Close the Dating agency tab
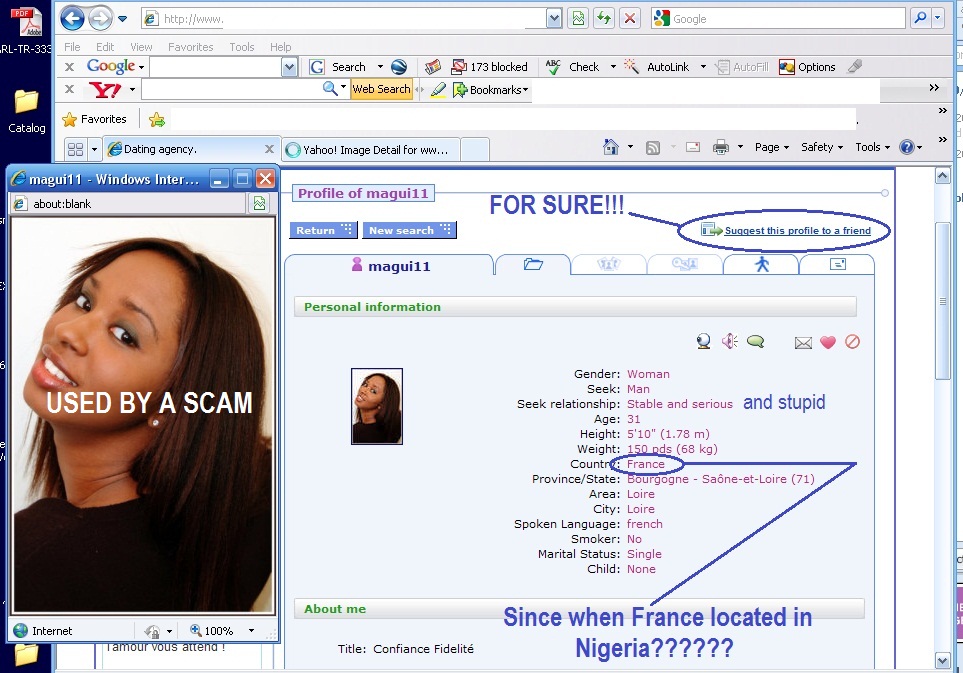963x673 pixels. (269, 149)
